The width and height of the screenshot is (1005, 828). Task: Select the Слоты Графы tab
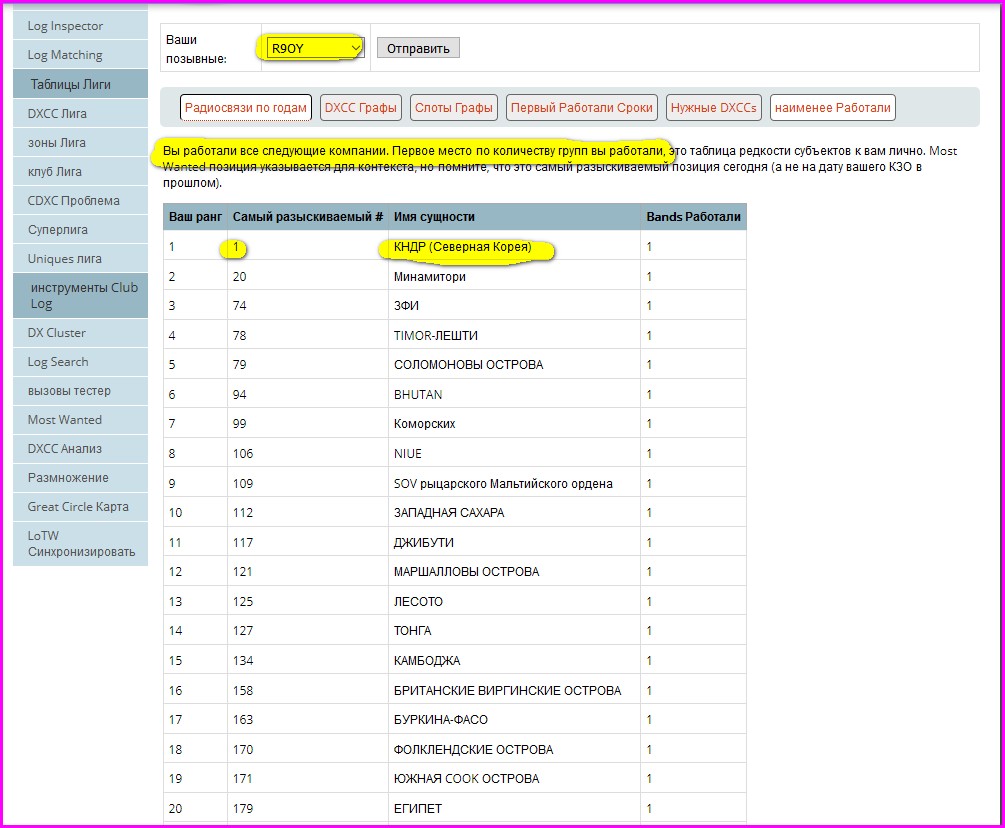coord(454,108)
